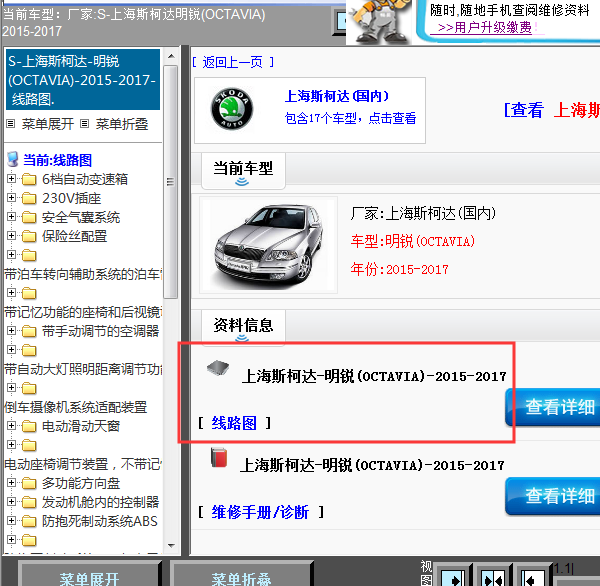This screenshot has width=600, height=586.
Task: Click the selected S-上海斯柯达-明锐 header item
Action: [83, 80]
